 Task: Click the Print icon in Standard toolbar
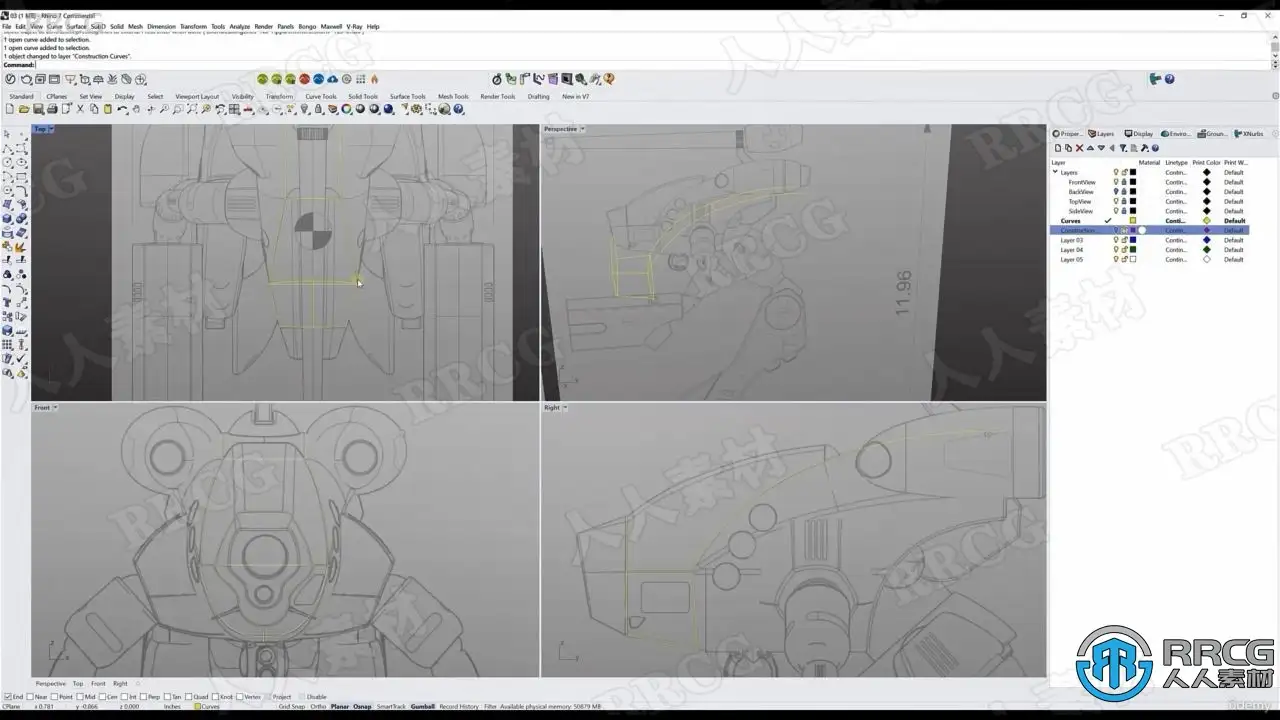point(52,109)
